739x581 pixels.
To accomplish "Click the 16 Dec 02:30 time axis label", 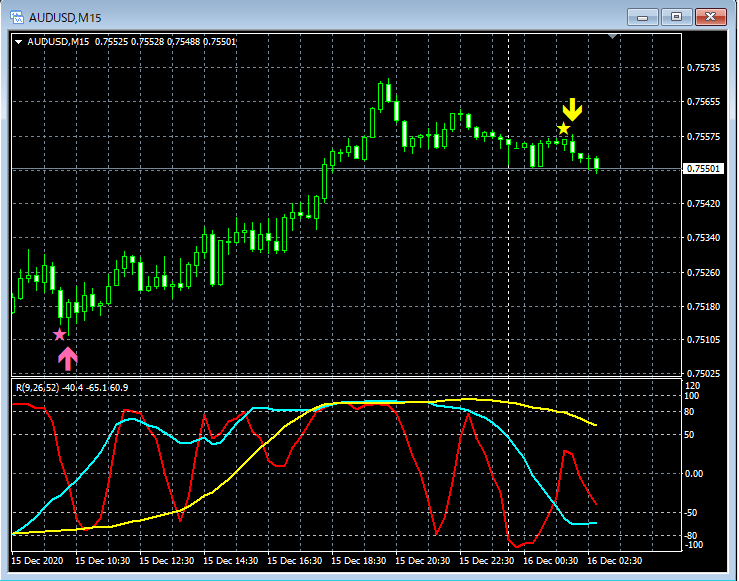I will coord(616,561).
